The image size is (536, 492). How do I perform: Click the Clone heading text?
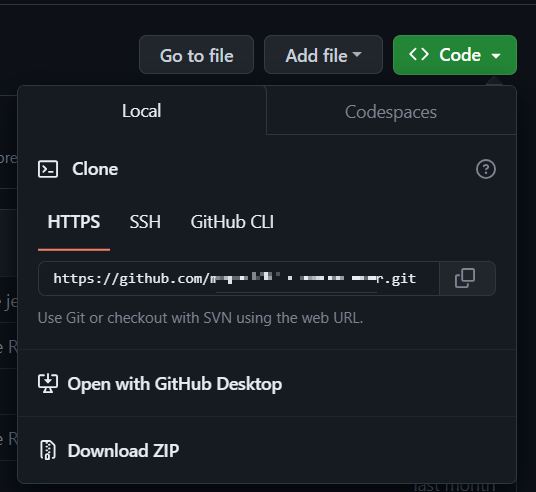[95, 169]
